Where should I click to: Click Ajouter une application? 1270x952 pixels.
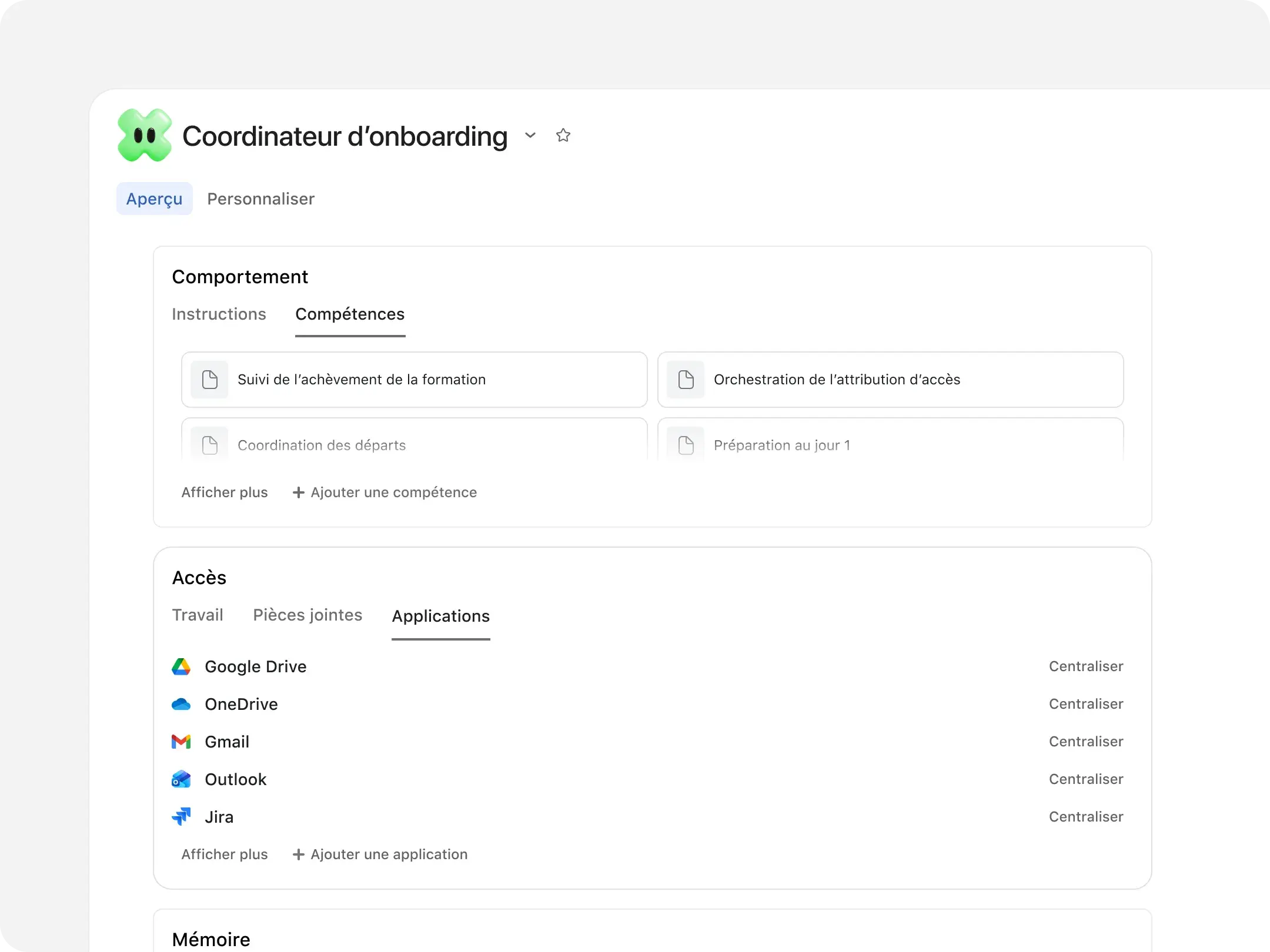(380, 854)
